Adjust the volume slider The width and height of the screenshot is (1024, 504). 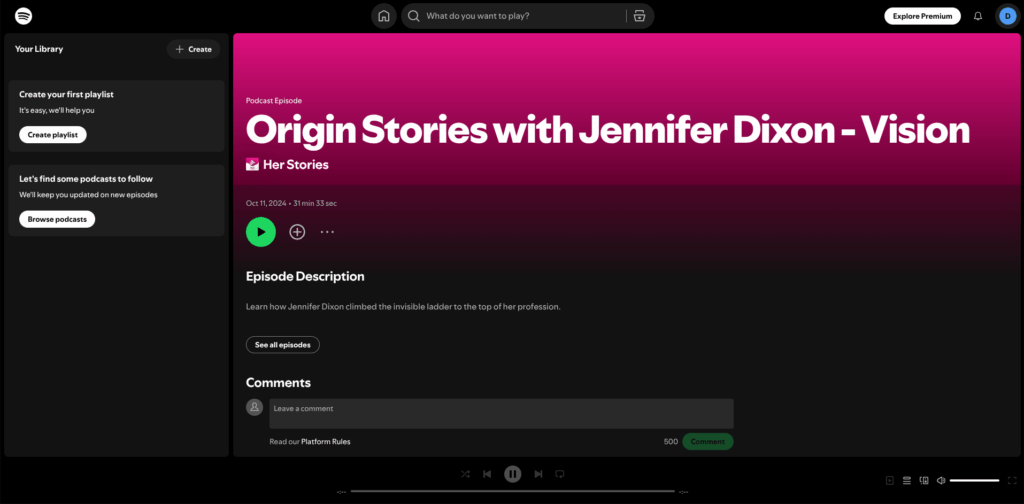click(x=974, y=480)
